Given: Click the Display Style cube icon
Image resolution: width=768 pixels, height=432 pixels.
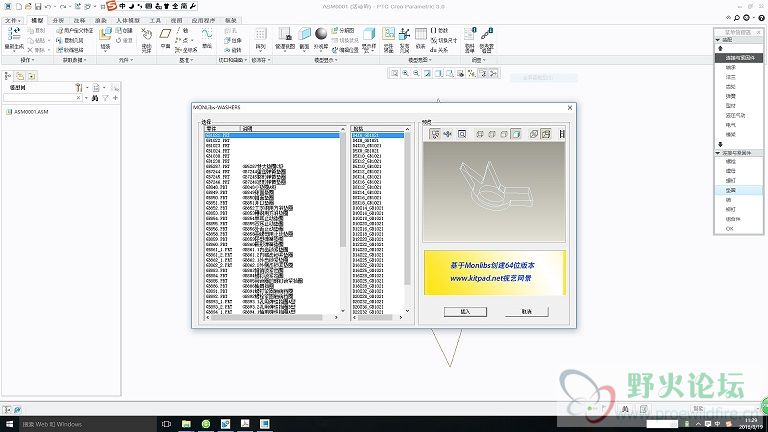Looking at the screenshot, I should pos(369,34).
